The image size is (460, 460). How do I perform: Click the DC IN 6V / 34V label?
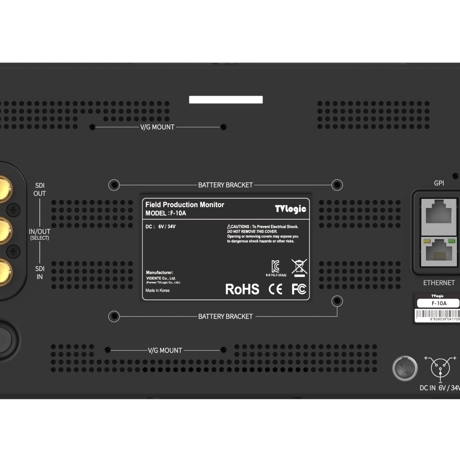pos(440,388)
